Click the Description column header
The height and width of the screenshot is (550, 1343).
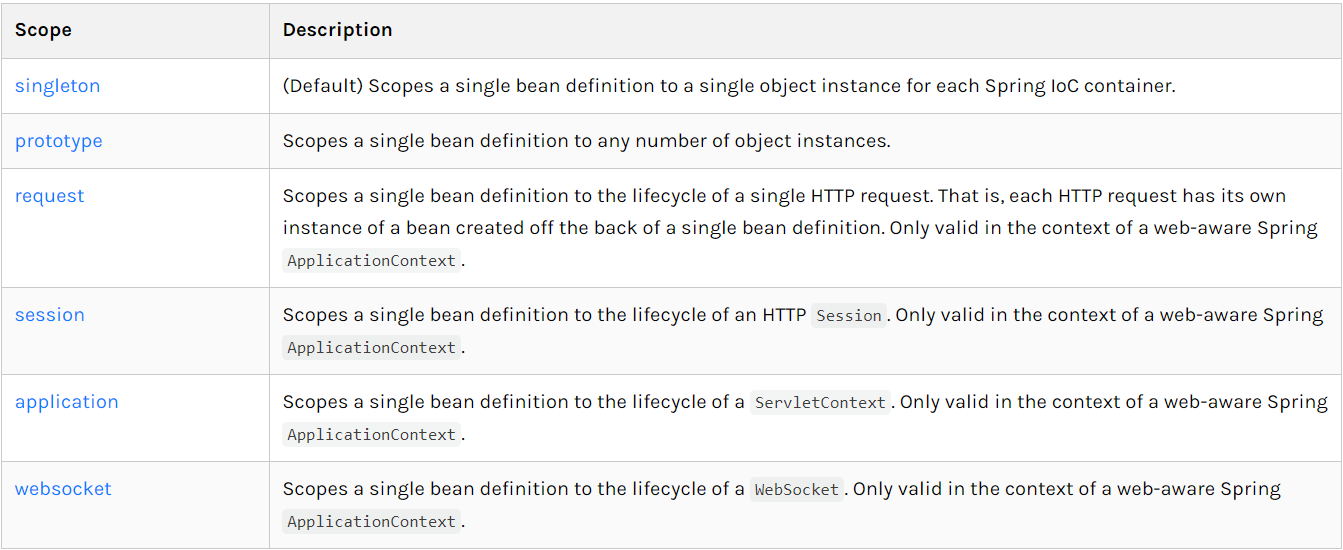(x=337, y=30)
